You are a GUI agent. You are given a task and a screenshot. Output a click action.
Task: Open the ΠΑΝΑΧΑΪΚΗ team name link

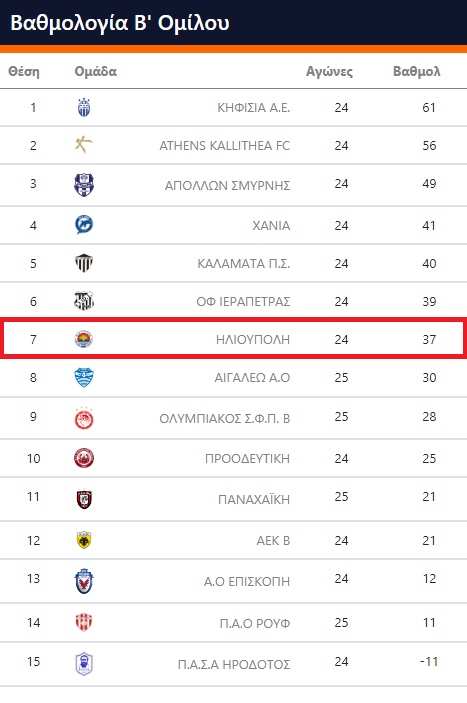[x=254, y=499]
